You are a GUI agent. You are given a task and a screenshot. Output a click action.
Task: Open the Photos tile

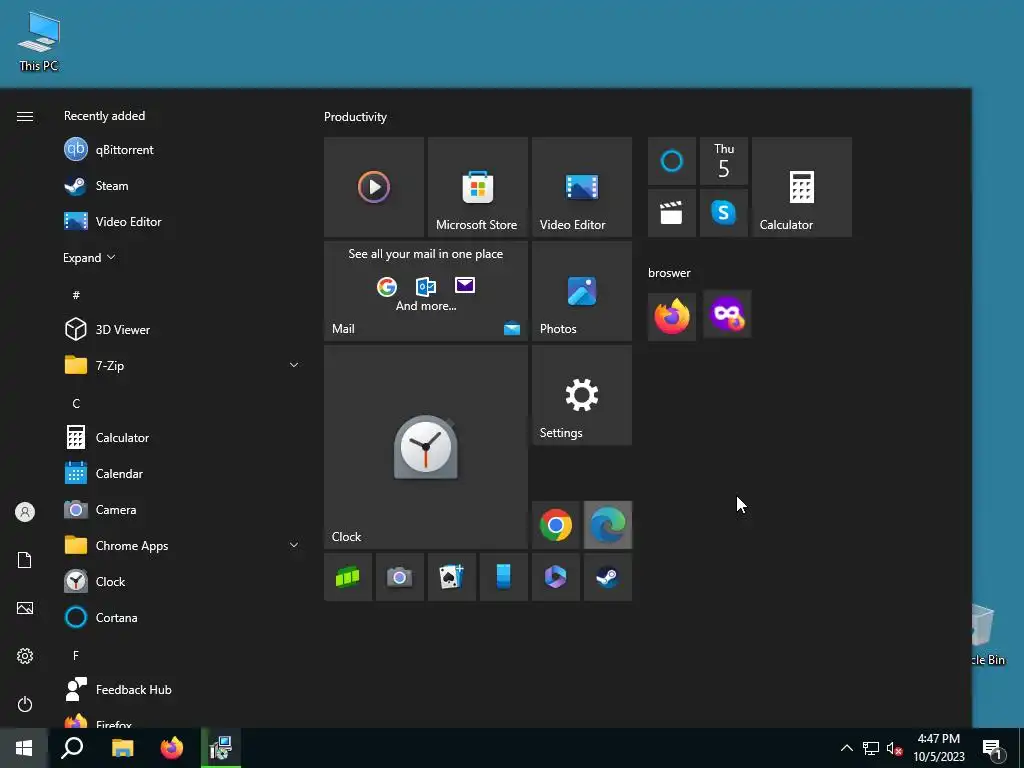(582, 291)
